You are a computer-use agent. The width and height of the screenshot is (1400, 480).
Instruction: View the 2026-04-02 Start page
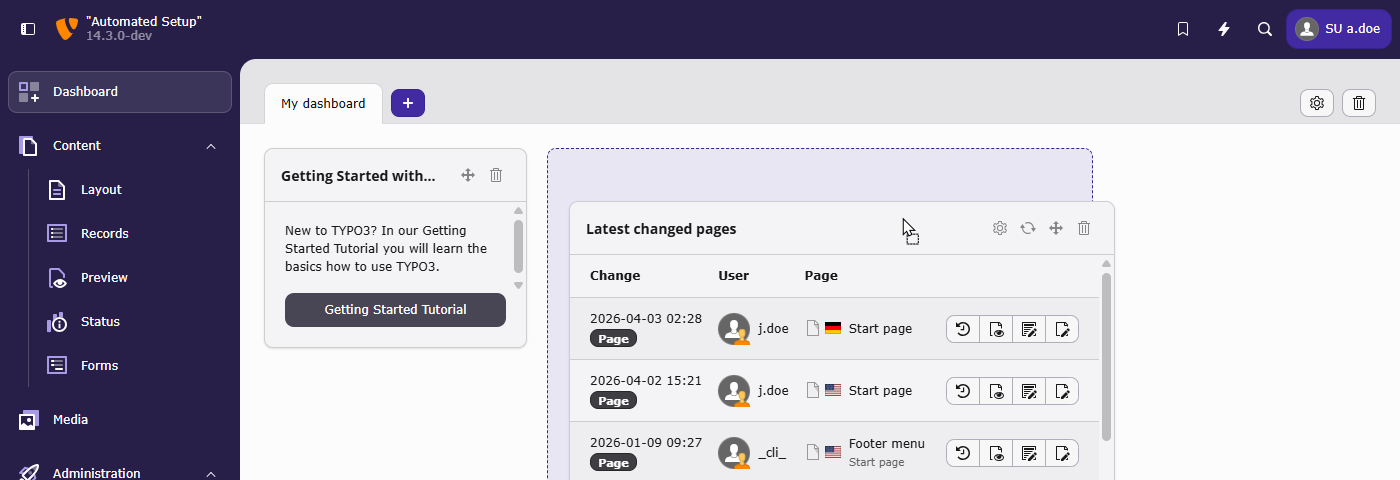pos(996,391)
